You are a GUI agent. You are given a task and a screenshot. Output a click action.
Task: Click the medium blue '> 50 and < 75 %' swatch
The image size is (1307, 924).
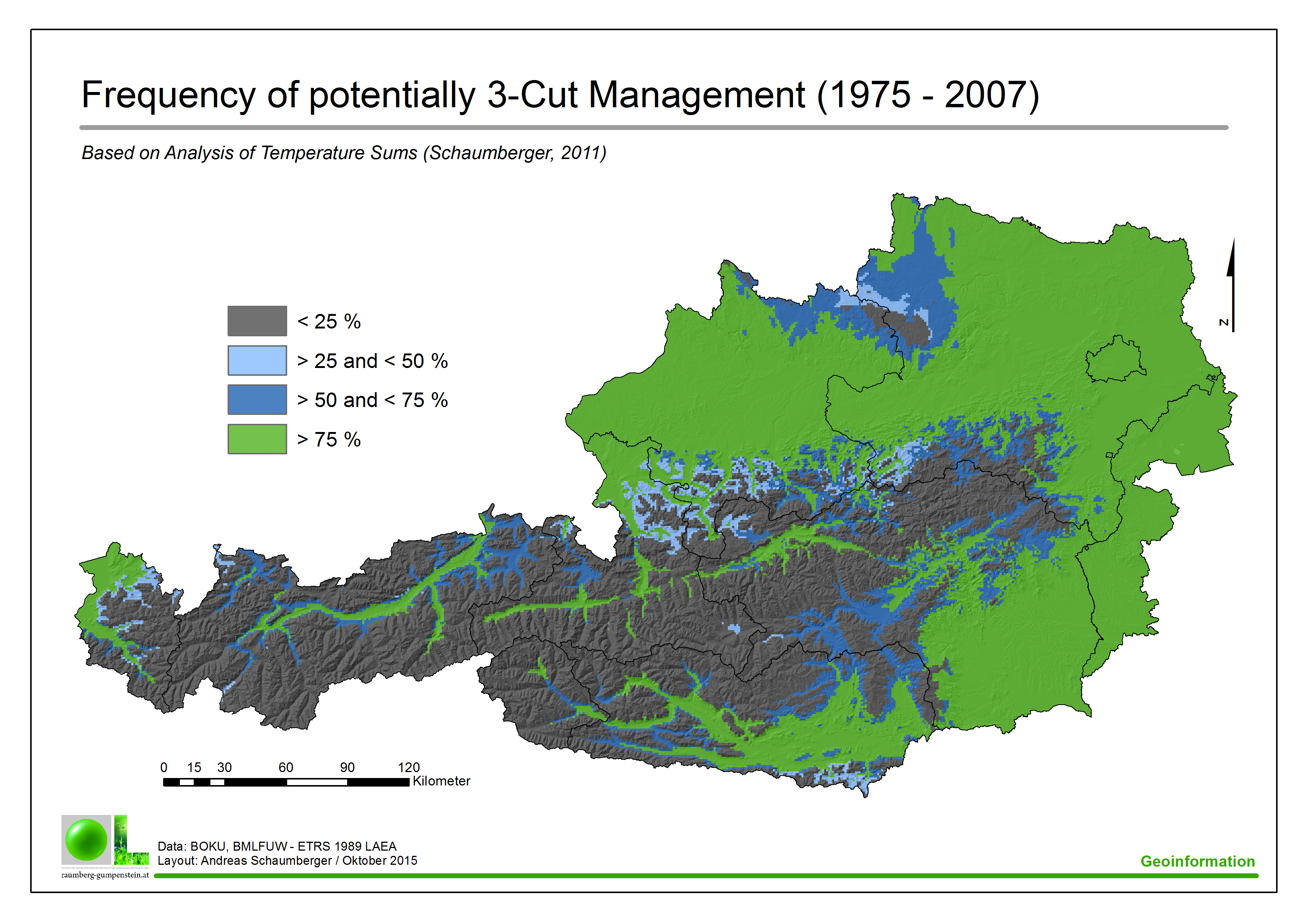tap(257, 400)
